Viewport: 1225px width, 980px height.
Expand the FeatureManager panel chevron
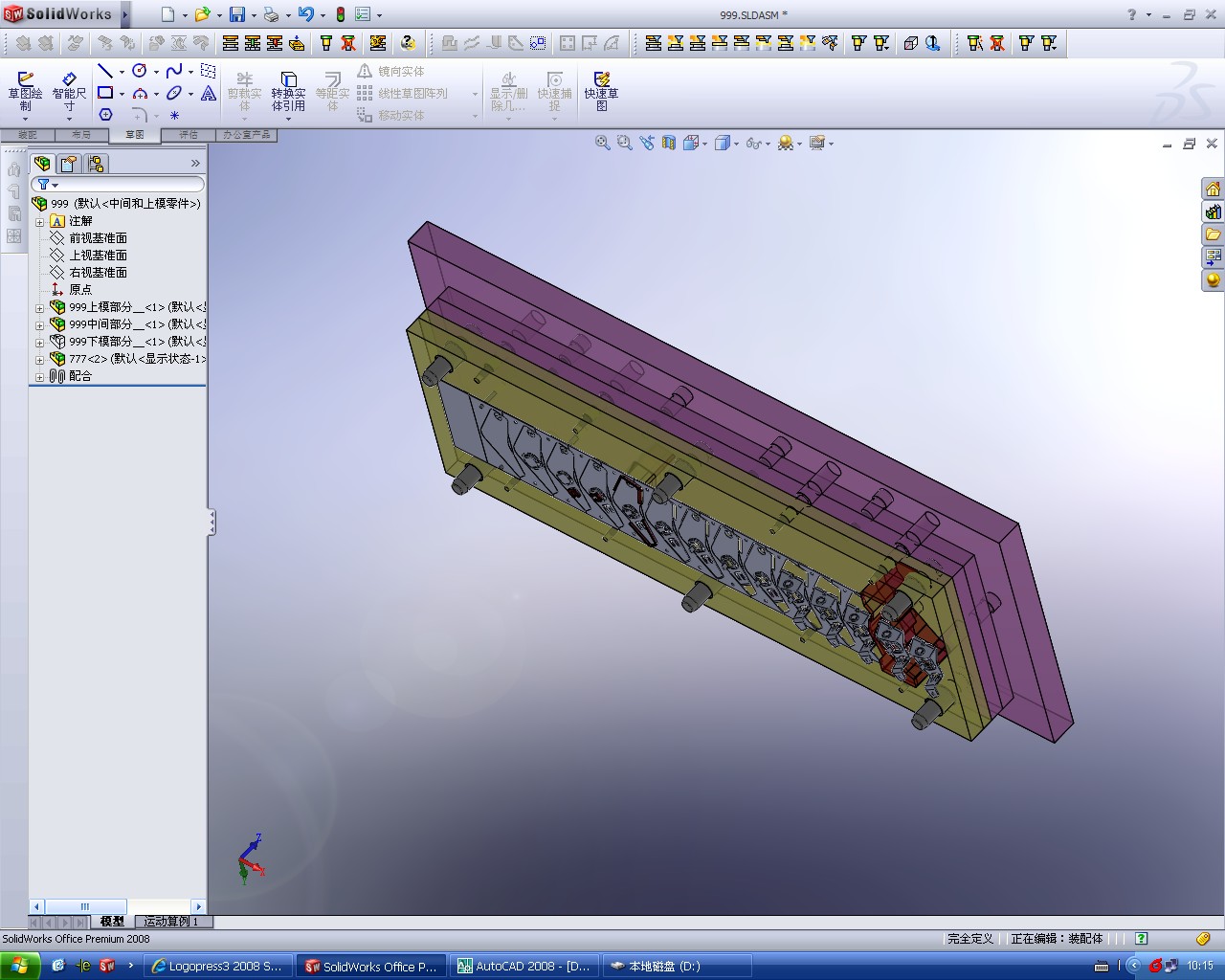click(x=196, y=164)
